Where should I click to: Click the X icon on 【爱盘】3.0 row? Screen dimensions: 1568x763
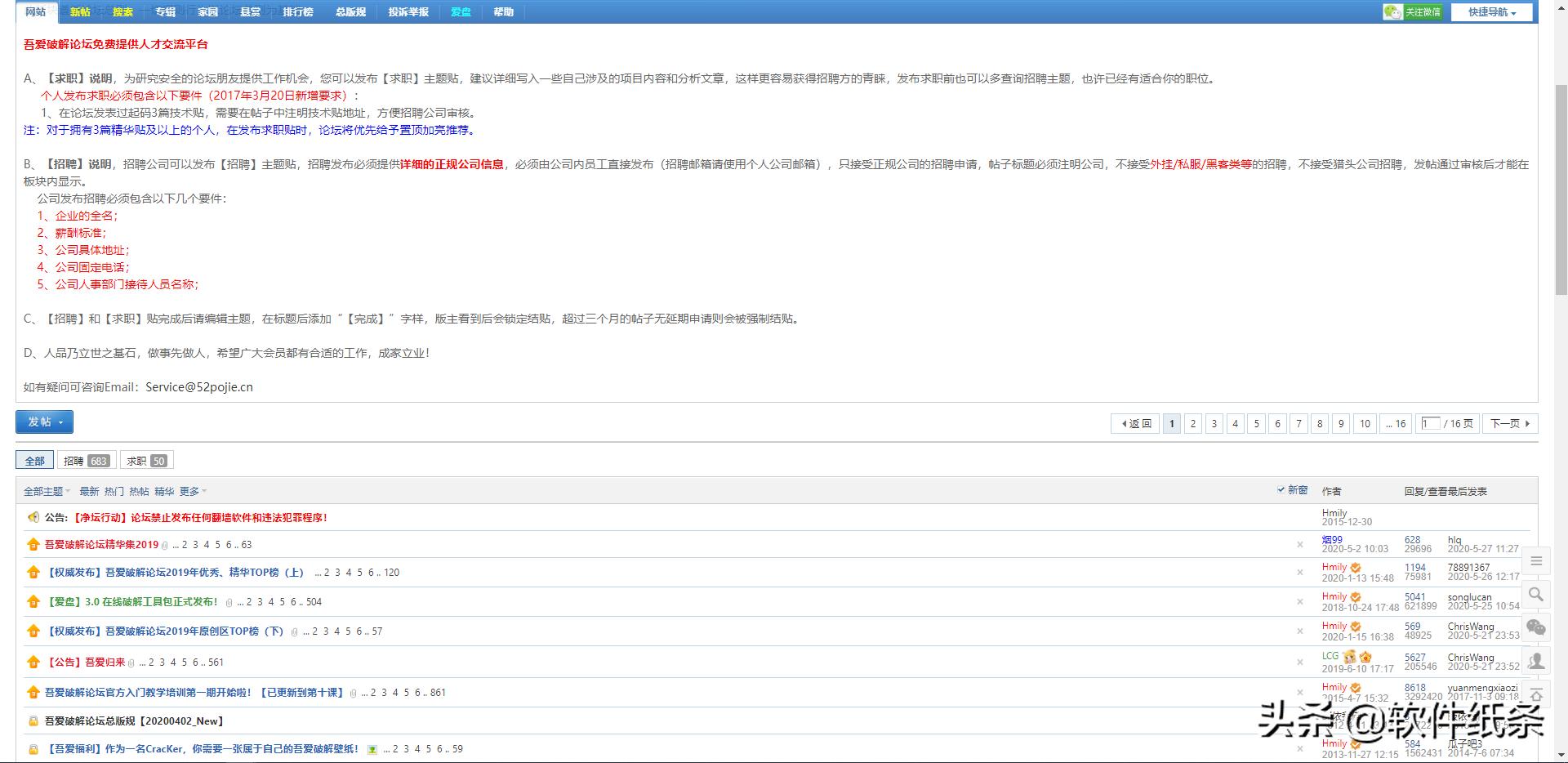click(x=1300, y=602)
